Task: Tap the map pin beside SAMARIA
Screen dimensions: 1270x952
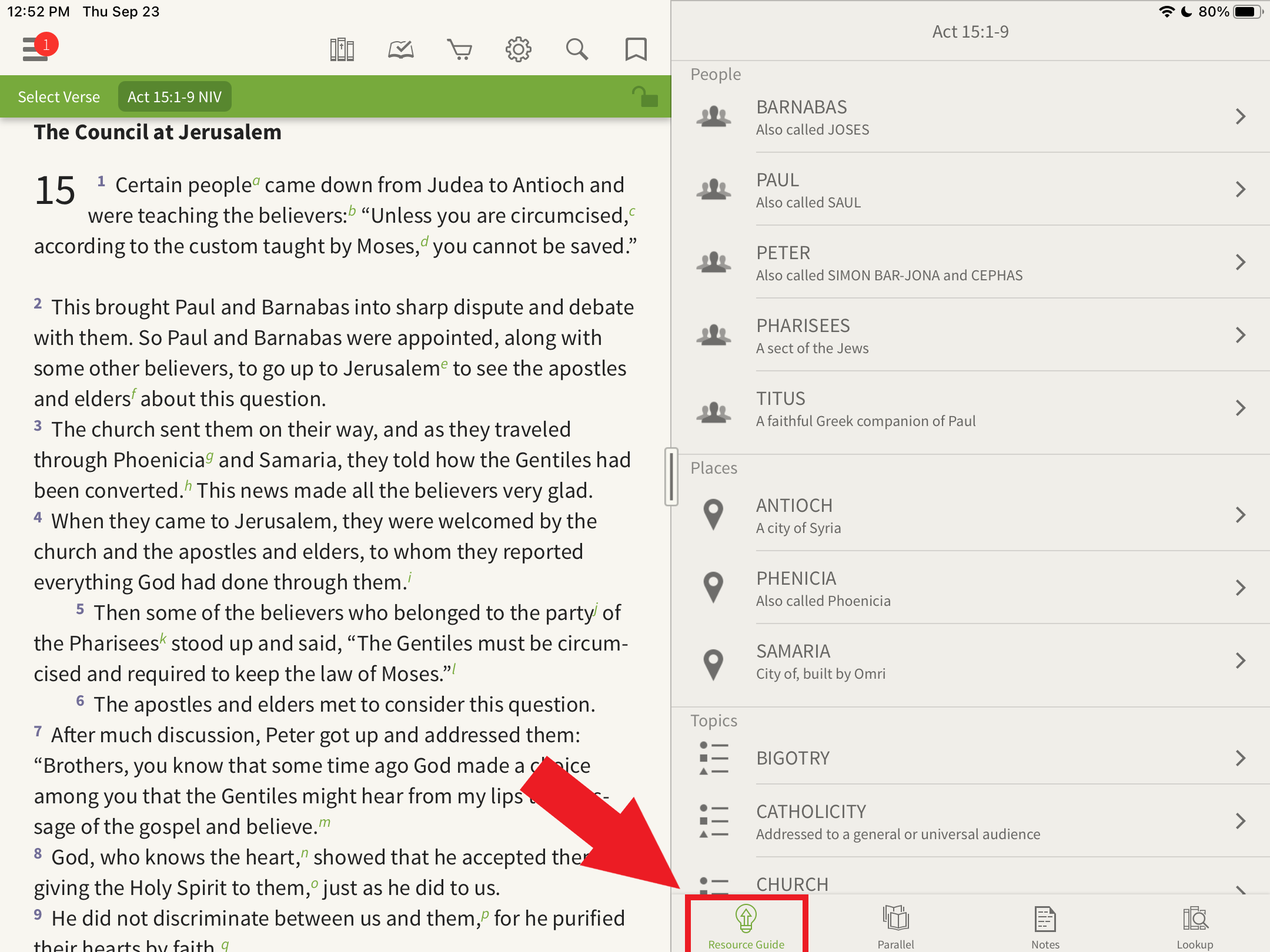Action: pyautogui.click(x=713, y=665)
